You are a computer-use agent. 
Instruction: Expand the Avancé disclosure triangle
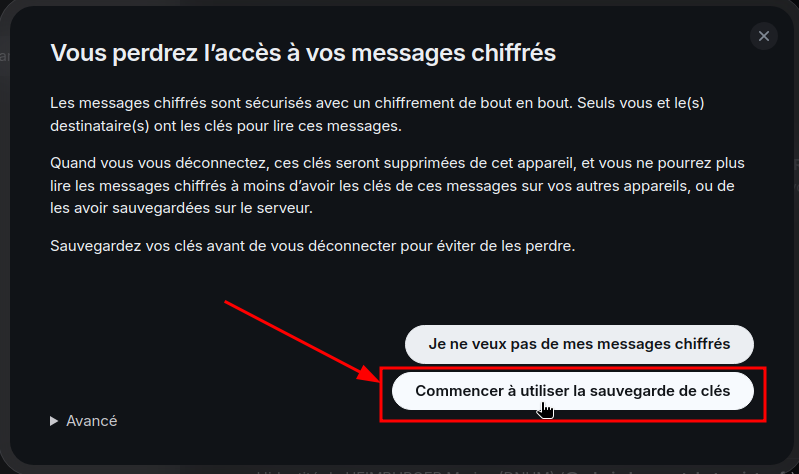(54, 421)
